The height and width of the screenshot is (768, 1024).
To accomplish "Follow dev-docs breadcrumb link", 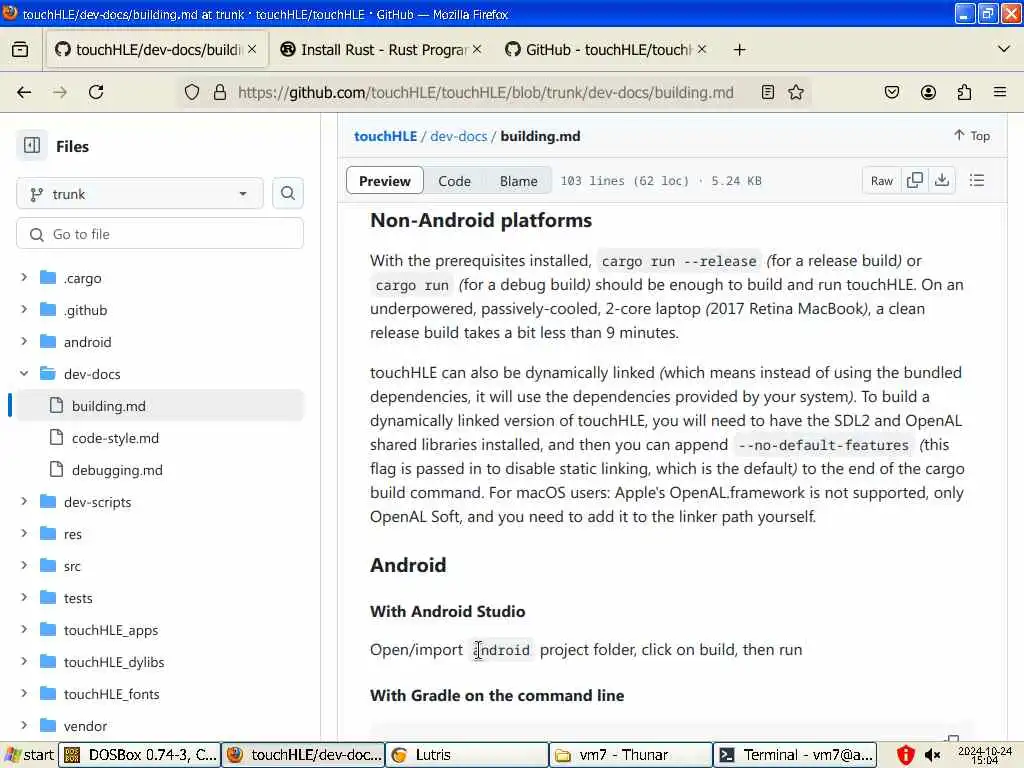I will [x=458, y=136].
